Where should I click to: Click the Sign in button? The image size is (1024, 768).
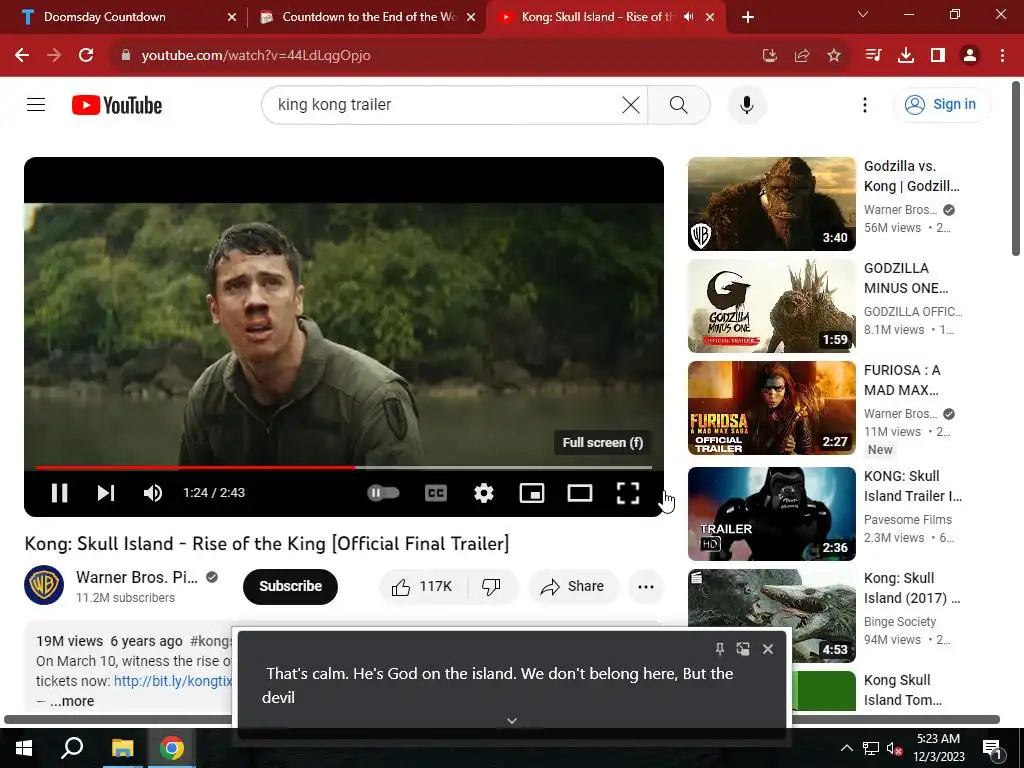[x=942, y=104]
